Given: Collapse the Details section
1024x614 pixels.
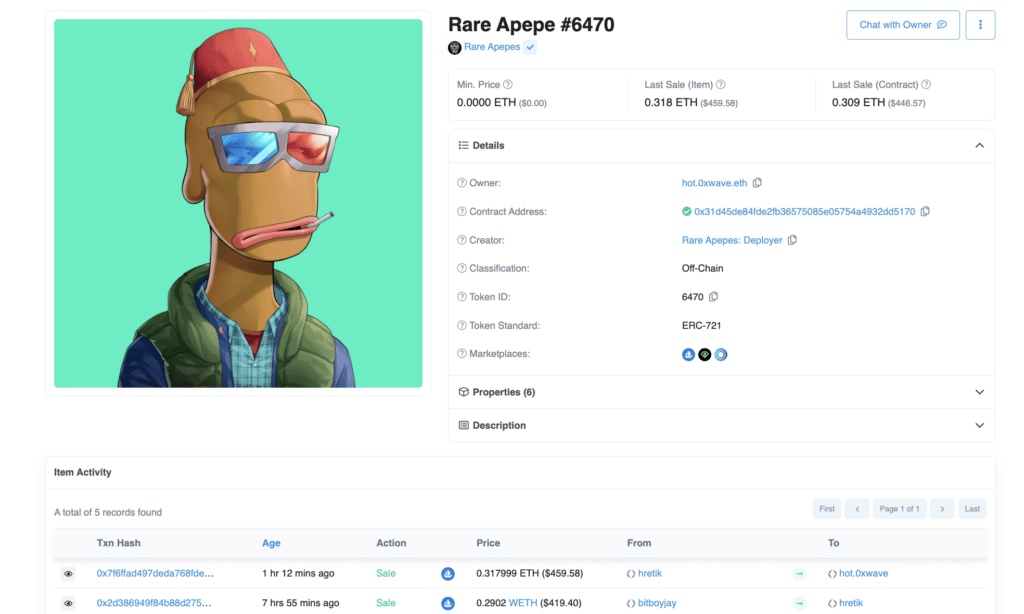Looking at the screenshot, I should click(979, 146).
